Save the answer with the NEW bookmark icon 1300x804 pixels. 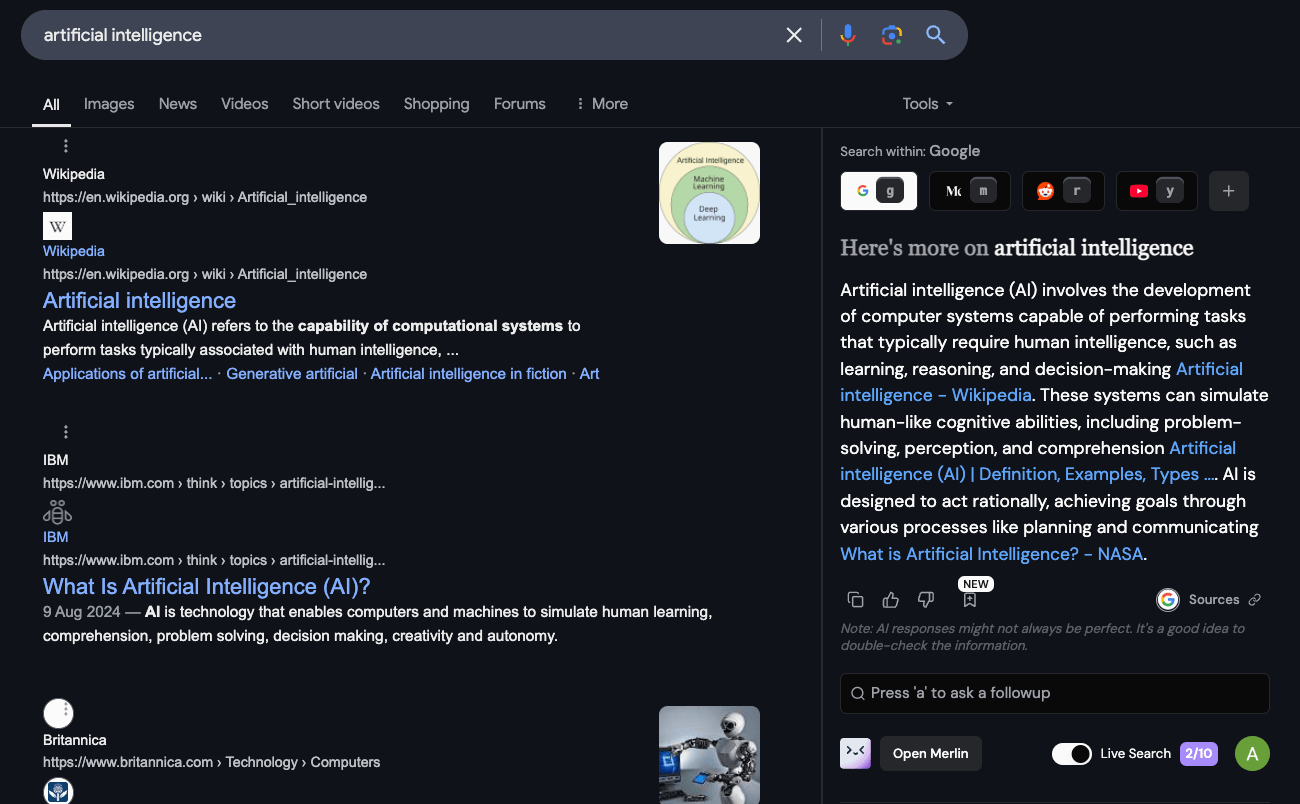tap(970, 600)
